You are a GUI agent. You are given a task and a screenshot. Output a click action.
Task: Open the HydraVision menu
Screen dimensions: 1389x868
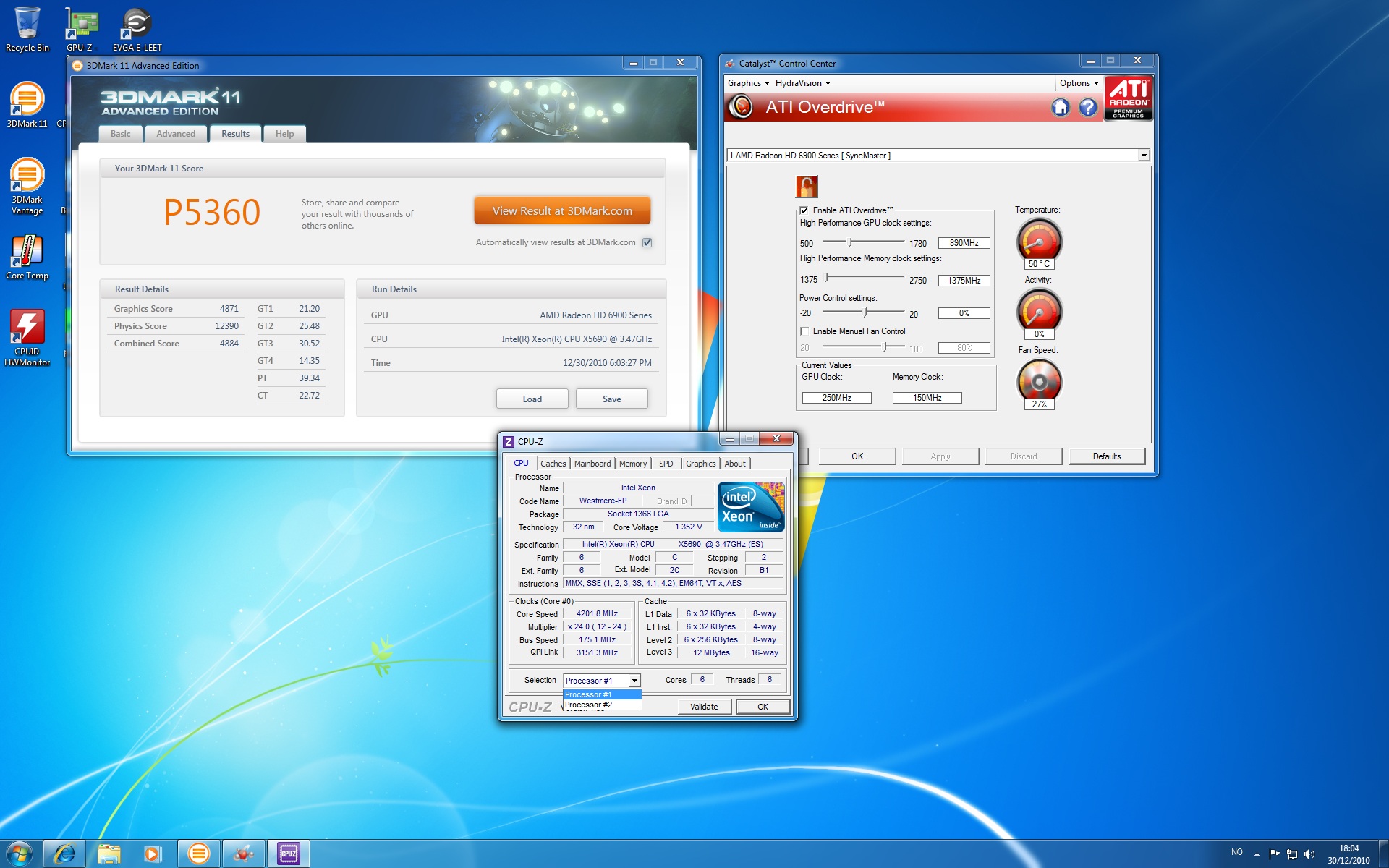click(x=802, y=83)
